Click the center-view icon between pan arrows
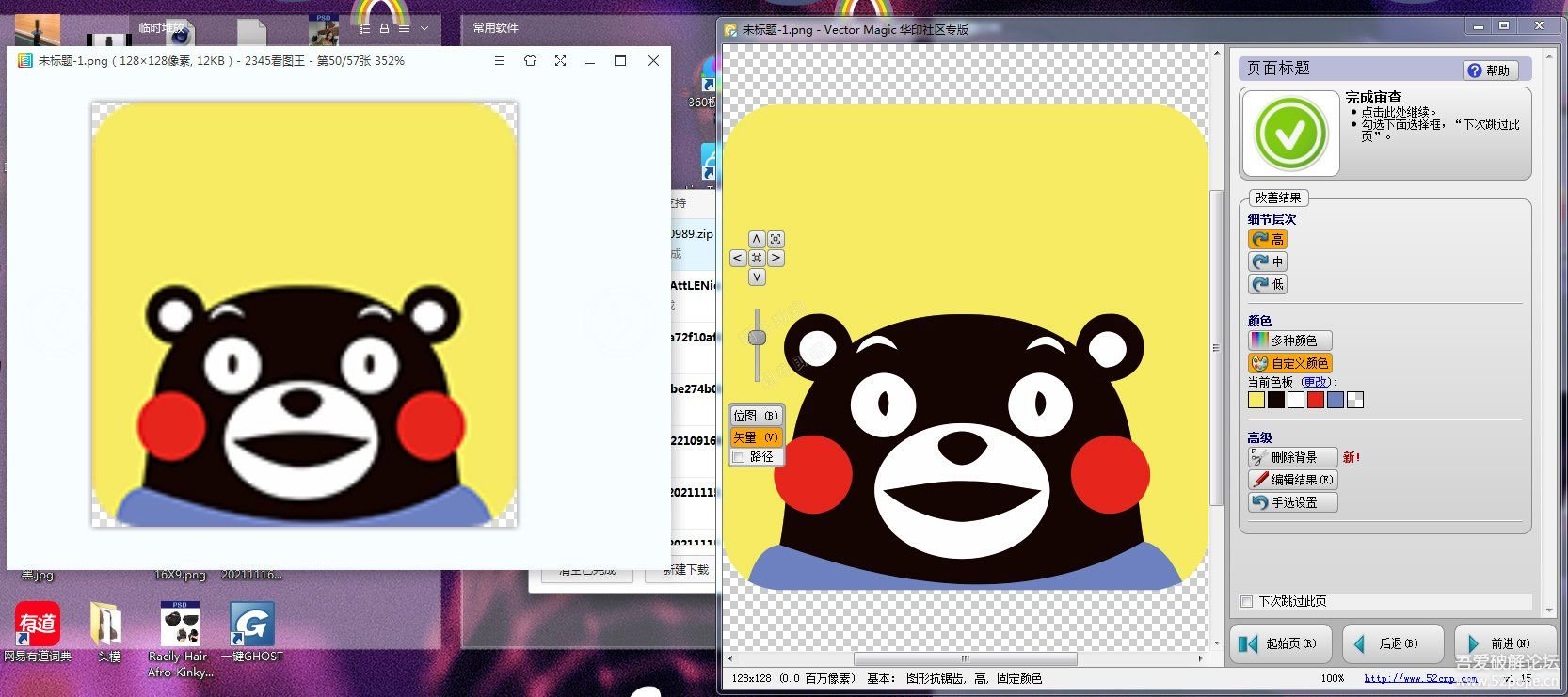1568x697 pixels. 757,258
